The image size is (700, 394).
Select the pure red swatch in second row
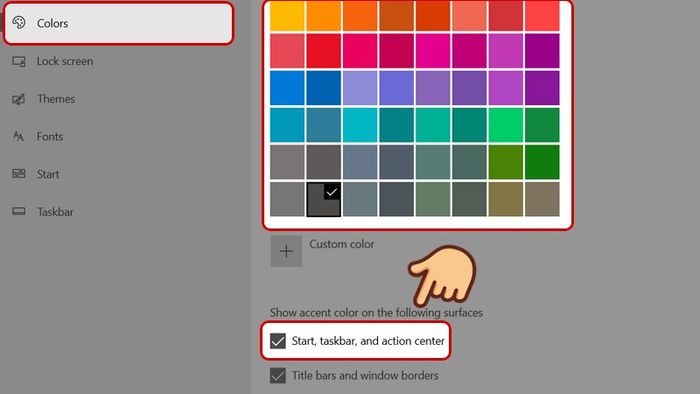(x=324, y=51)
